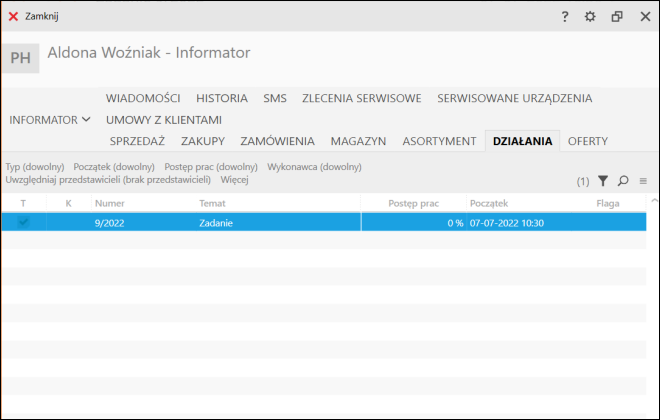Expand the INFORMATOR dropdown
The height and width of the screenshot is (420, 660).
coord(50,120)
